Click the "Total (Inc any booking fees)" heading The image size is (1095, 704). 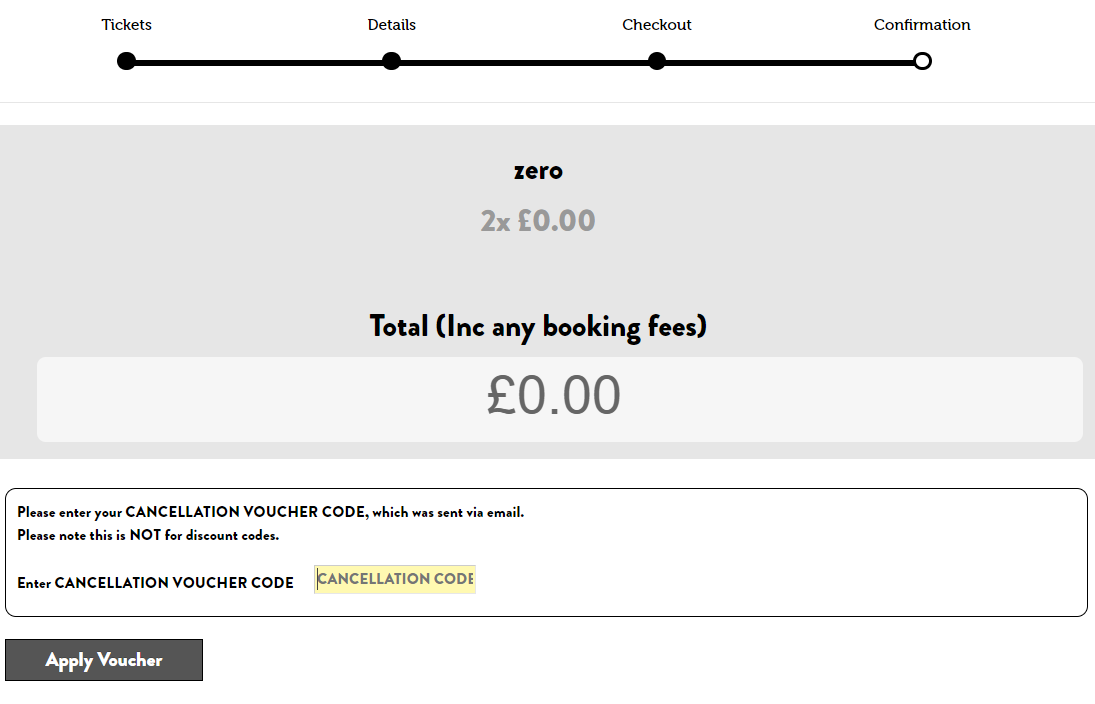(538, 326)
